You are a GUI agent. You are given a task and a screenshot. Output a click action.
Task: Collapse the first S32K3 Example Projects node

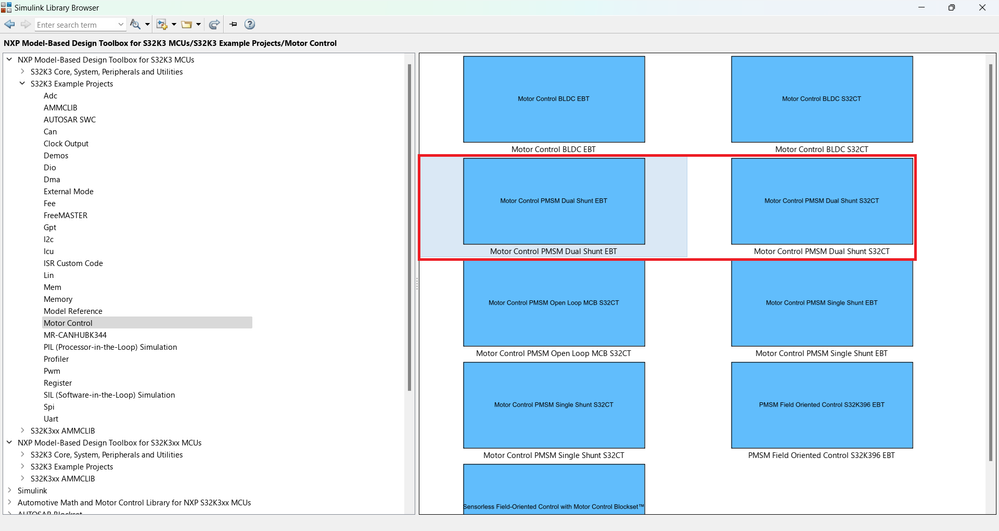click(22, 84)
